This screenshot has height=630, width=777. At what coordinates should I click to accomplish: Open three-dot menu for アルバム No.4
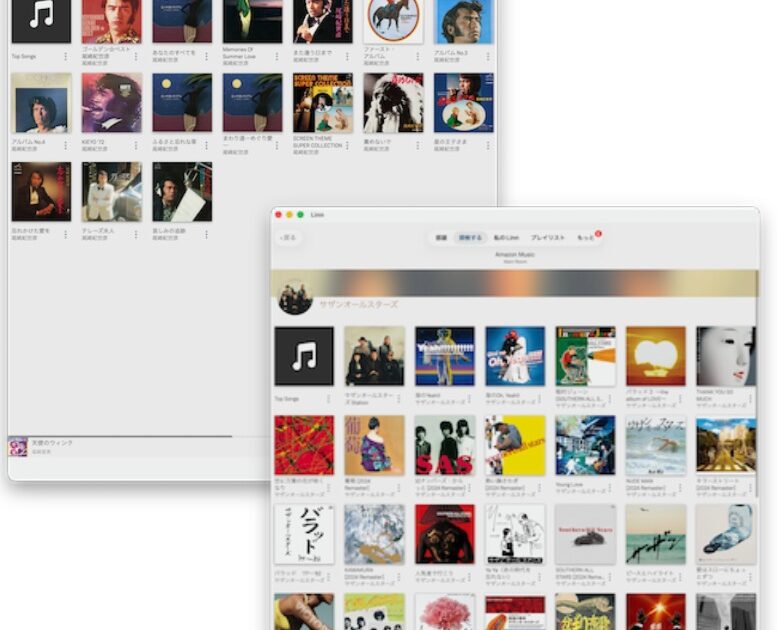pos(65,145)
